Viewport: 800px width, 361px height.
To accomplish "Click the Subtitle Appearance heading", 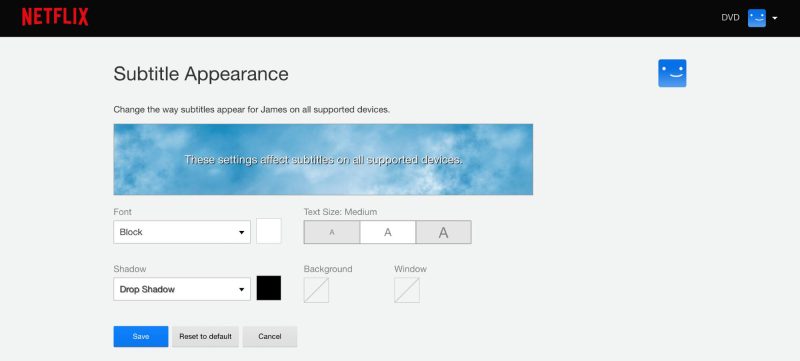I will pyautogui.click(x=201, y=74).
